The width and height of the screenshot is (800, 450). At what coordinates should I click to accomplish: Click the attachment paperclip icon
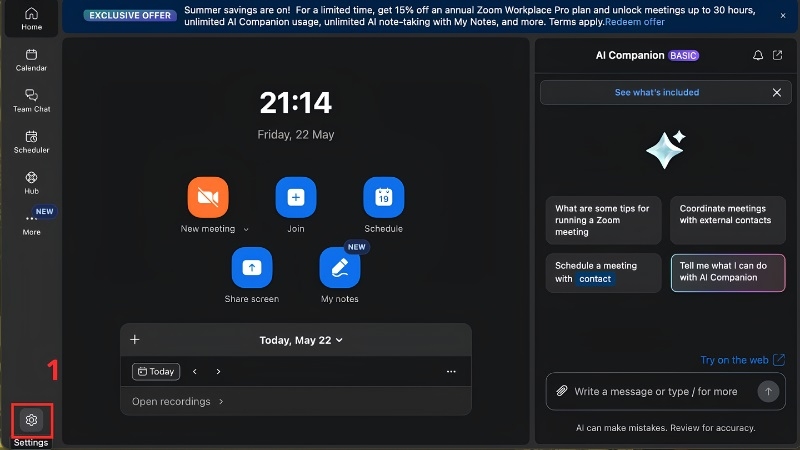pos(561,391)
